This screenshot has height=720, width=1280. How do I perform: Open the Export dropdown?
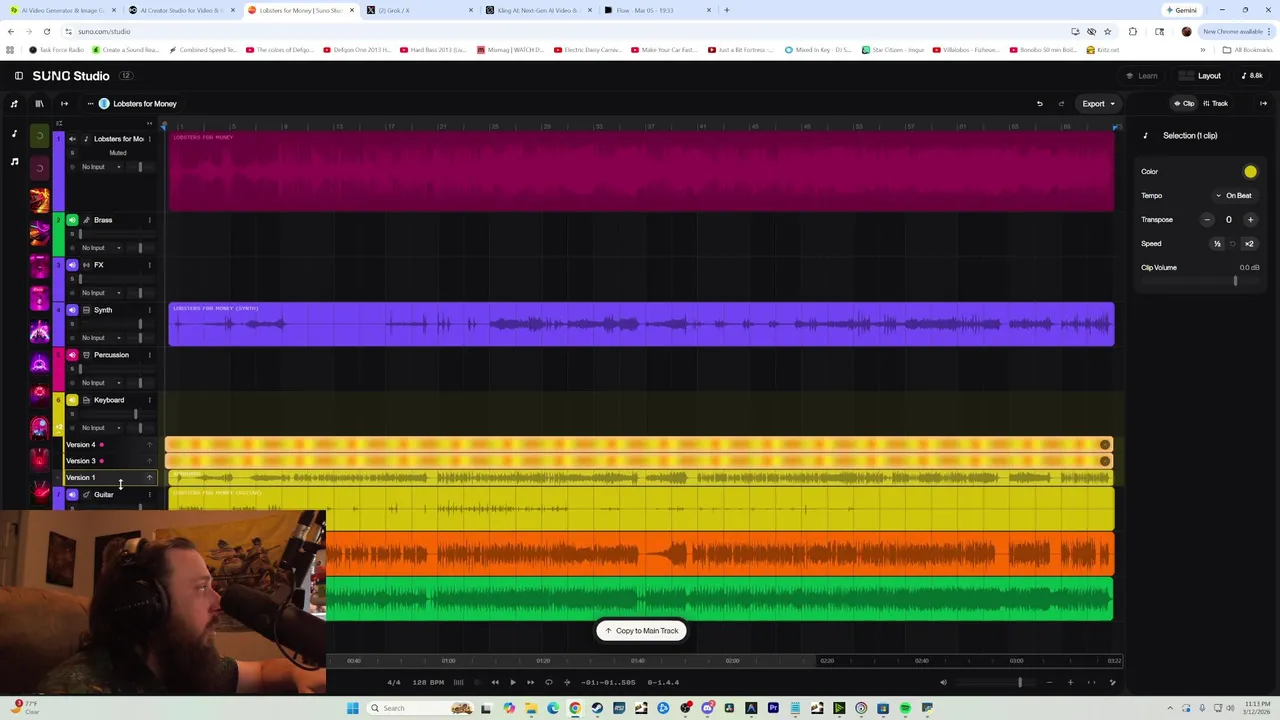coord(1098,104)
